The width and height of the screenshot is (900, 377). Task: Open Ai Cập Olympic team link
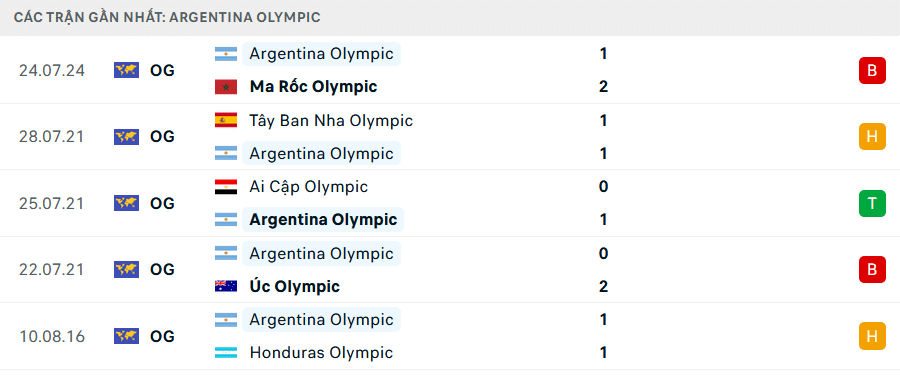[x=309, y=187]
